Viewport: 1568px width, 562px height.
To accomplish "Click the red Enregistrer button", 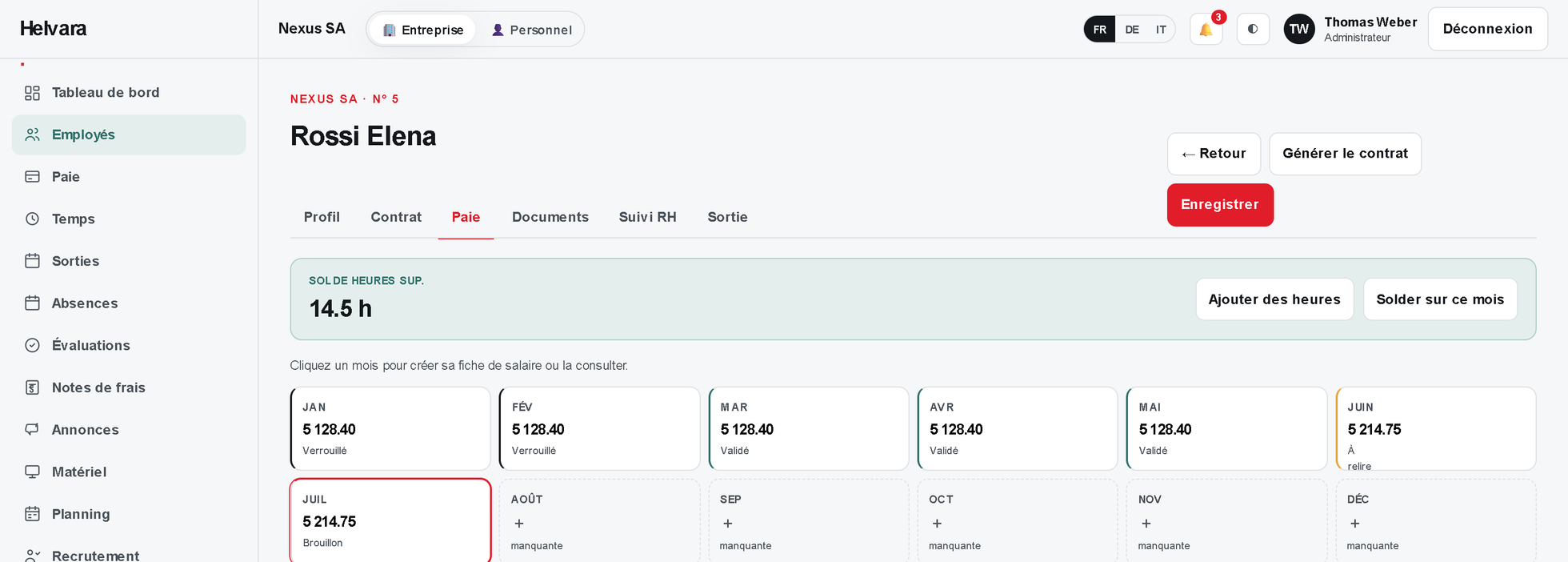I will pos(1220,205).
